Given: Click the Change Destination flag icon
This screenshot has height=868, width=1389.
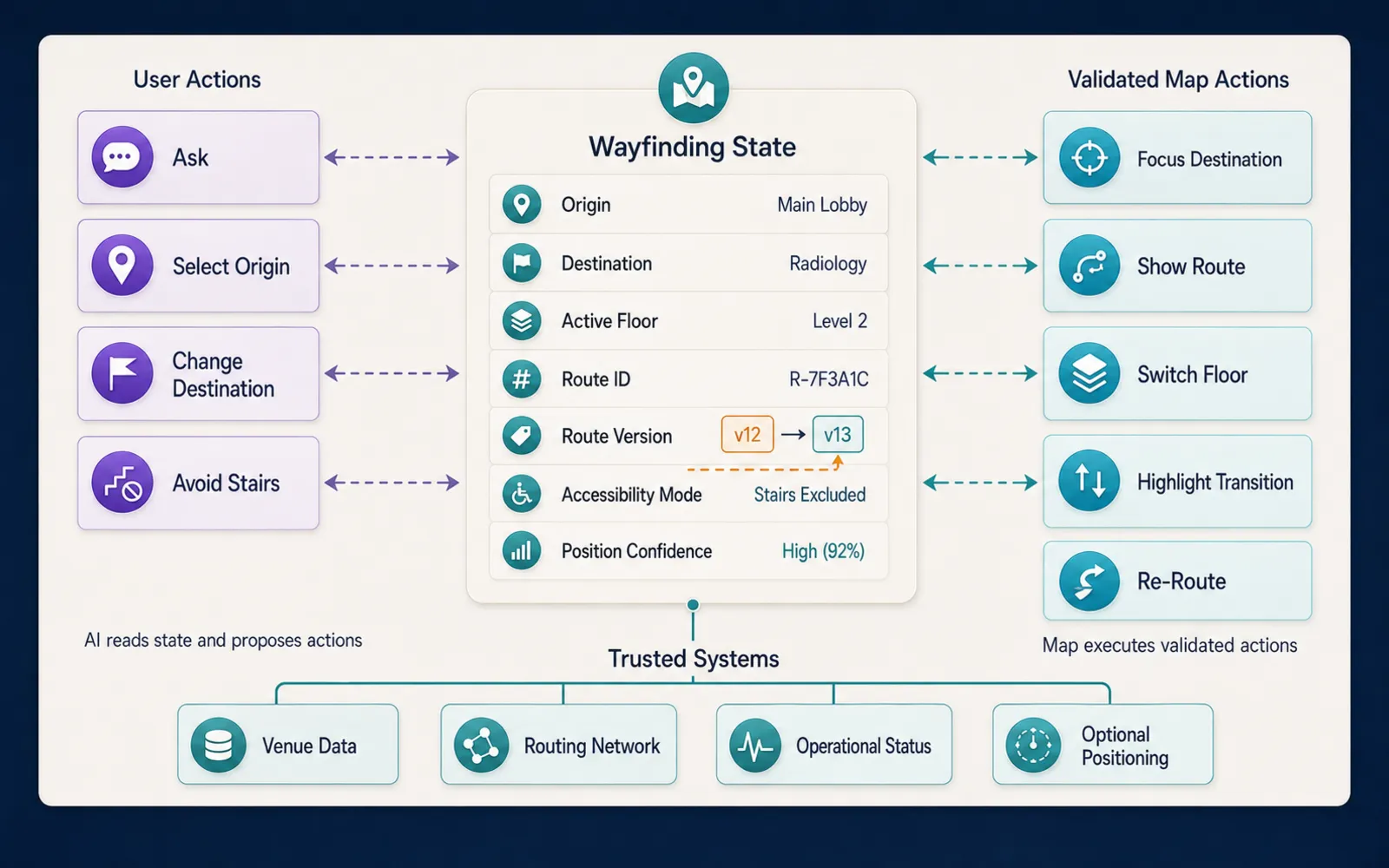Looking at the screenshot, I should pos(122,373).
